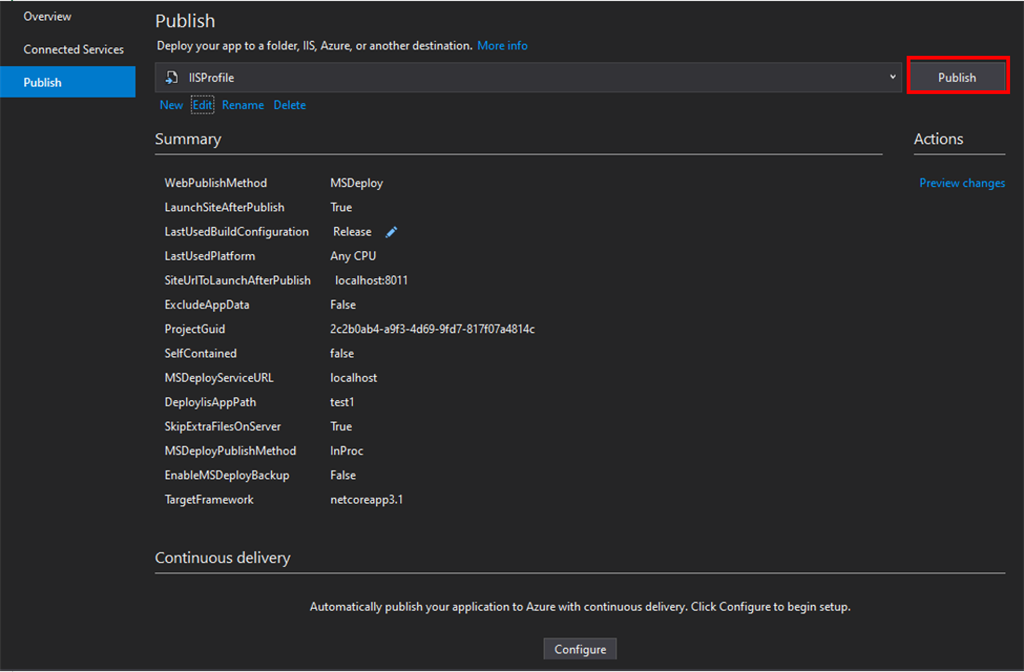Click the Configure button for continuous delivery

click(580, 649)
